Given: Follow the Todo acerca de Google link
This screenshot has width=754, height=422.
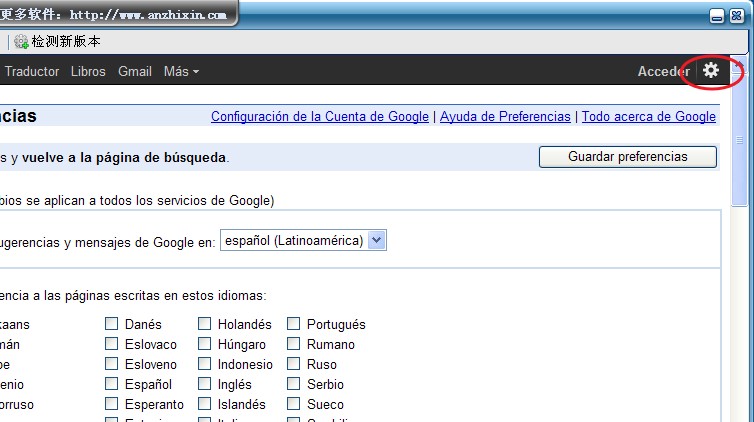Looking at the screenshot, I should (648, 116).
